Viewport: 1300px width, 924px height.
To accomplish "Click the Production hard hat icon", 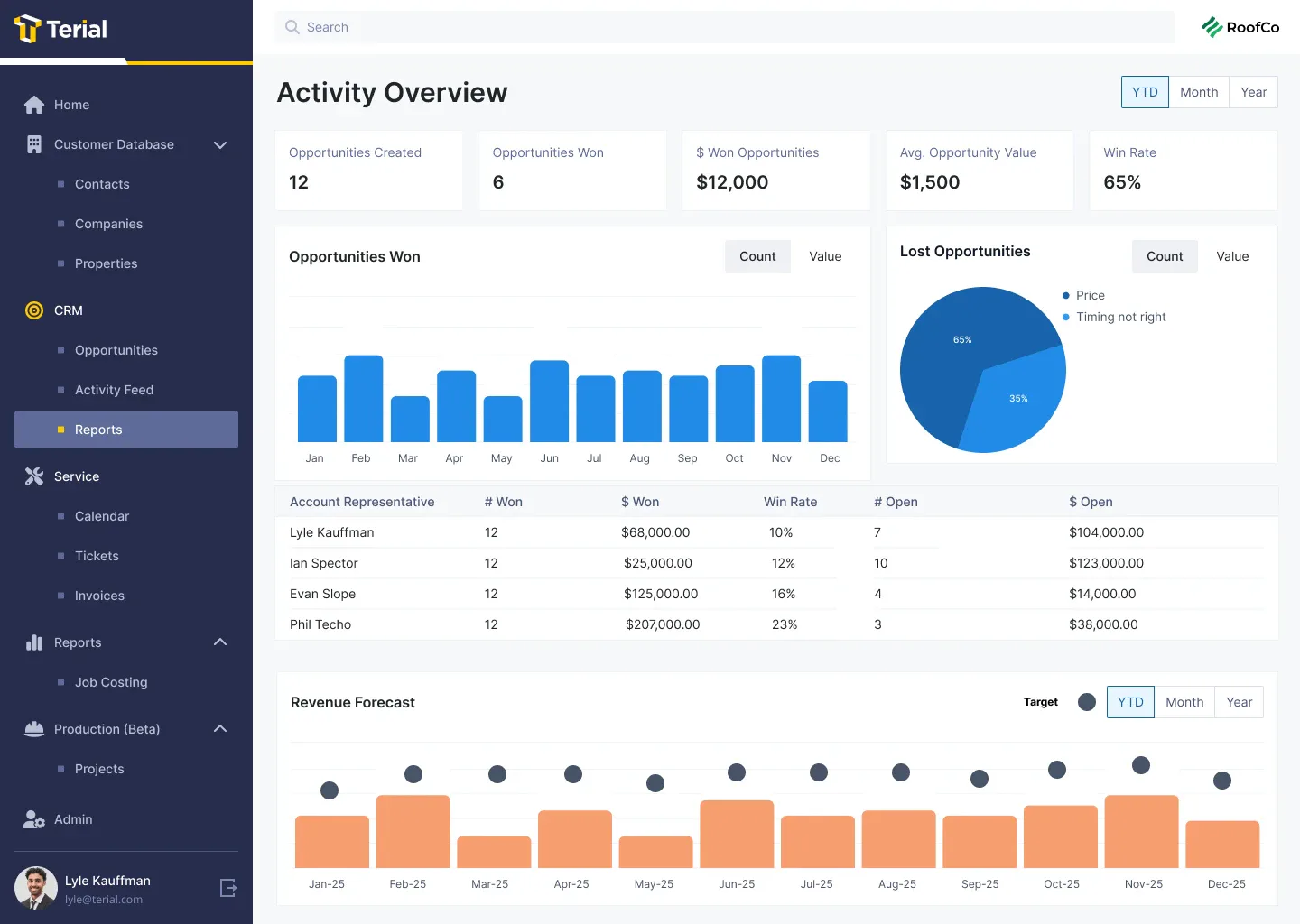I will [x=34, y=729].
